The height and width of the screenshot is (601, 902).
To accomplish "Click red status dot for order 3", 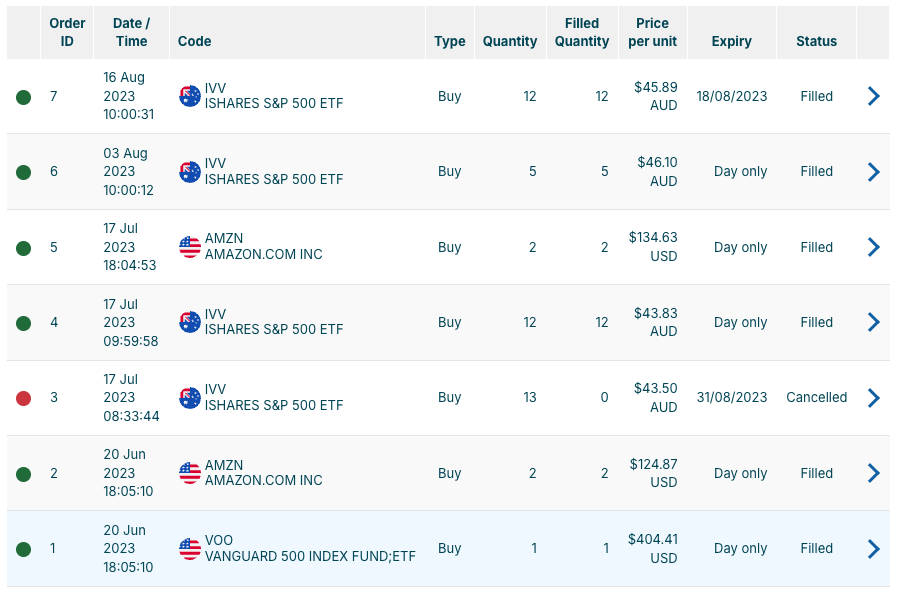I will 24,398.
